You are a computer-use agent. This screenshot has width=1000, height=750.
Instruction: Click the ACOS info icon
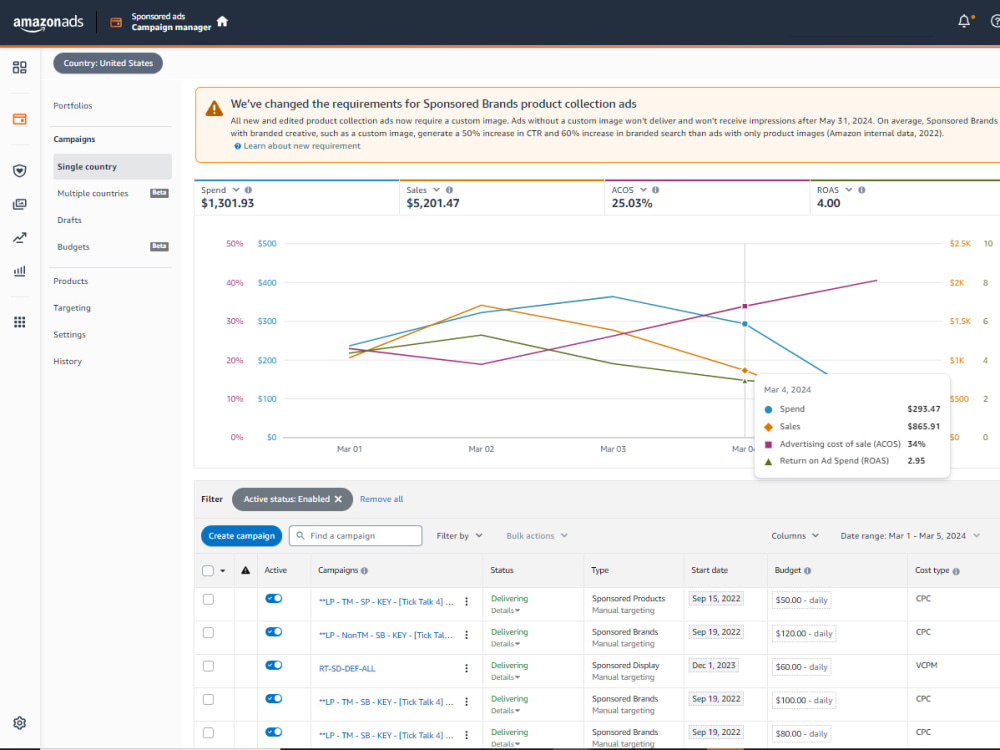[x=656, y=190]
